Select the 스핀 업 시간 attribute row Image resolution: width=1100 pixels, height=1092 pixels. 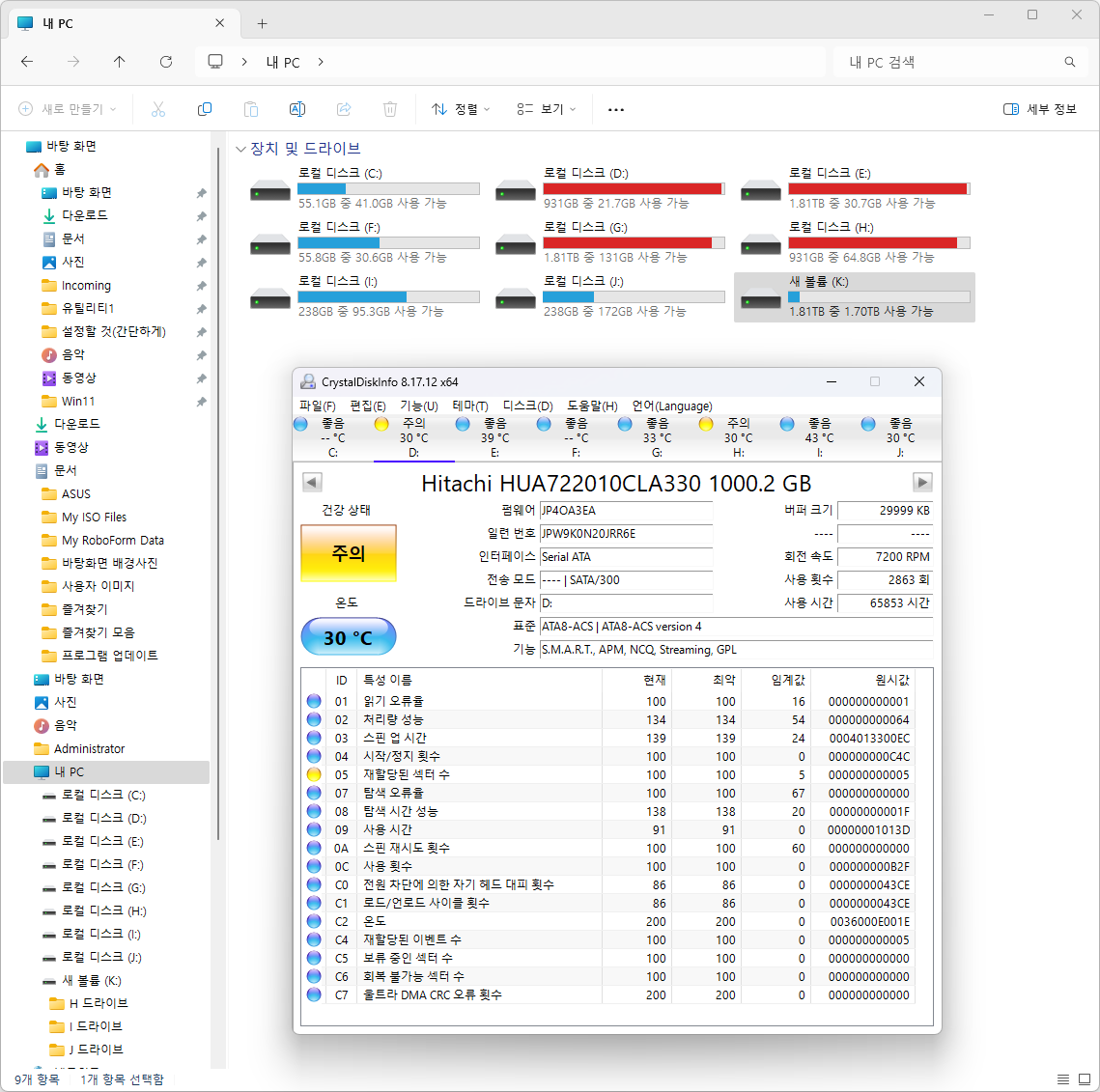609,738
